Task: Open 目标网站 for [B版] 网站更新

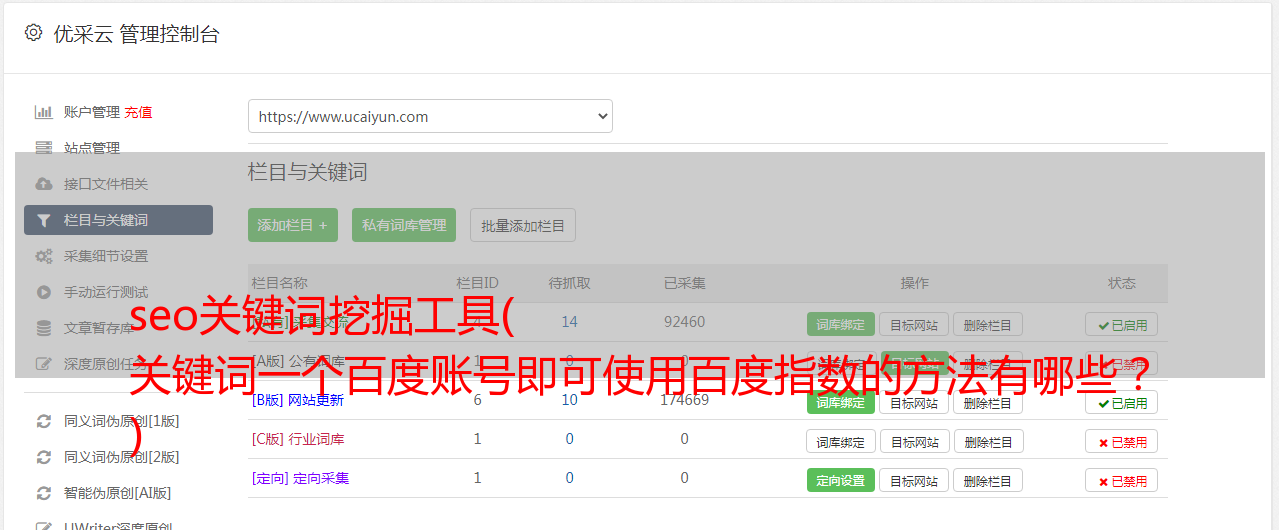Action: (x=914, y=402)
